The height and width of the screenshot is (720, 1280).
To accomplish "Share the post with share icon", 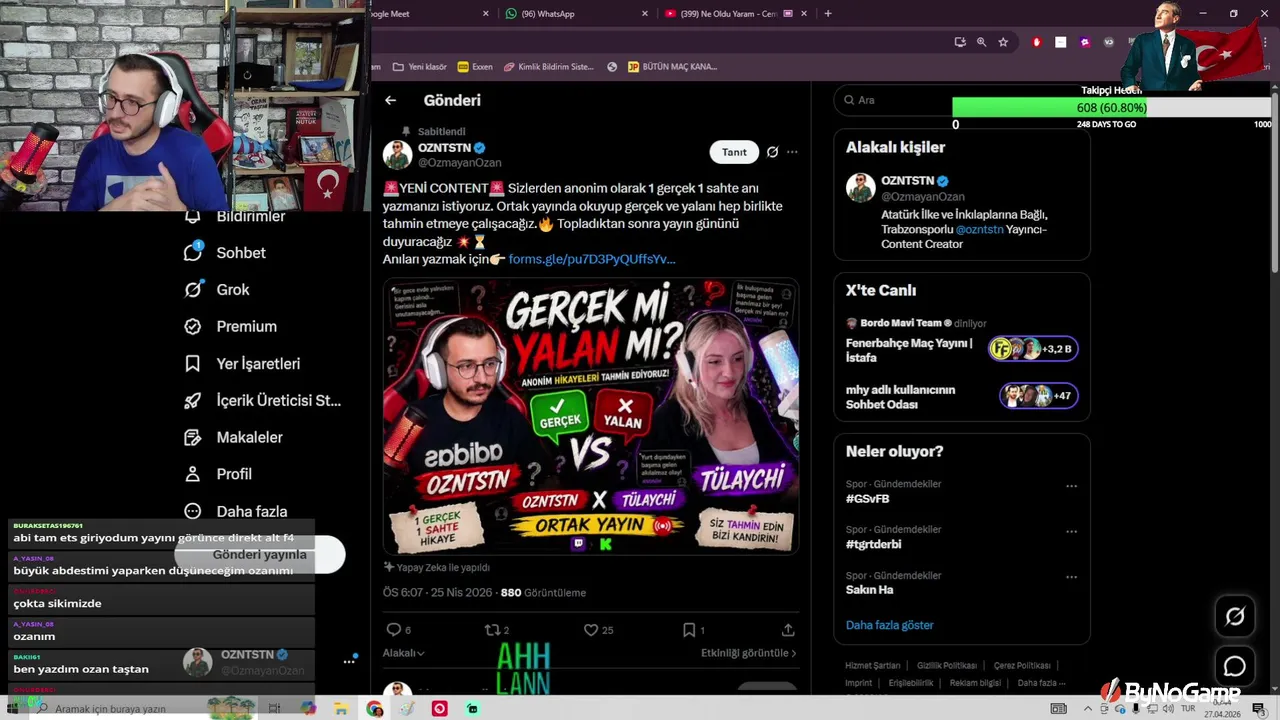I will pos(788,630).
